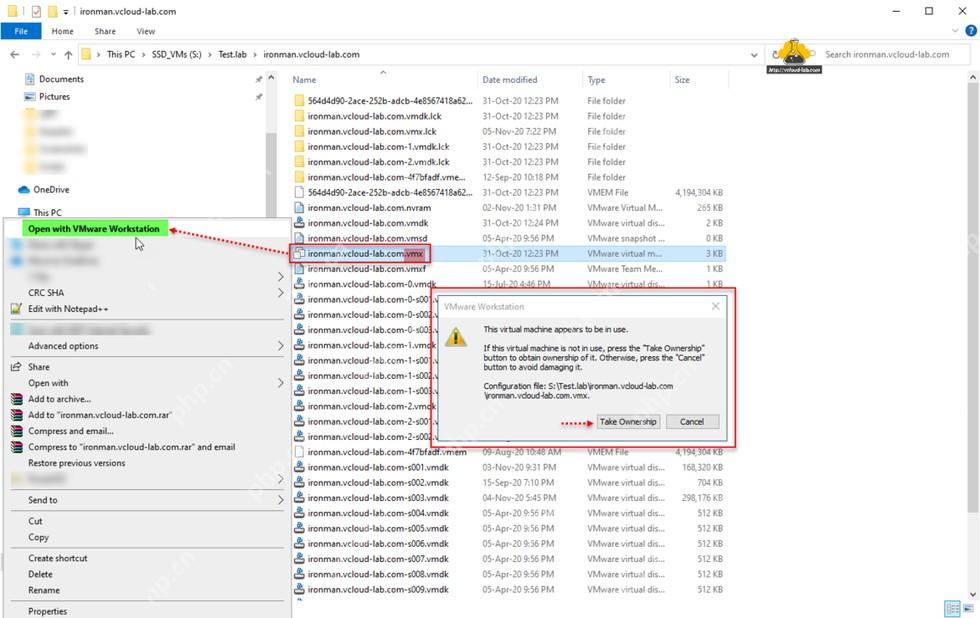
Task: Click the Back navigation arrow
Action: (x=14, y=54)
